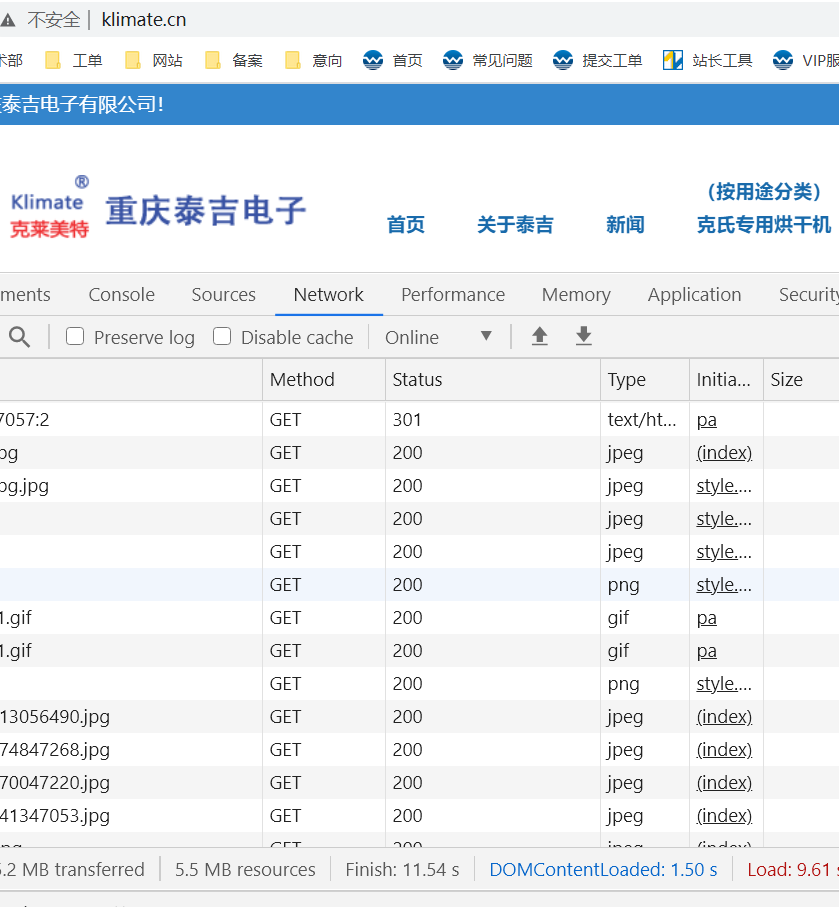Select the request named 41347053.jpg
The width and height of the screenshot is (839, 907).
(x=420, y=816)
